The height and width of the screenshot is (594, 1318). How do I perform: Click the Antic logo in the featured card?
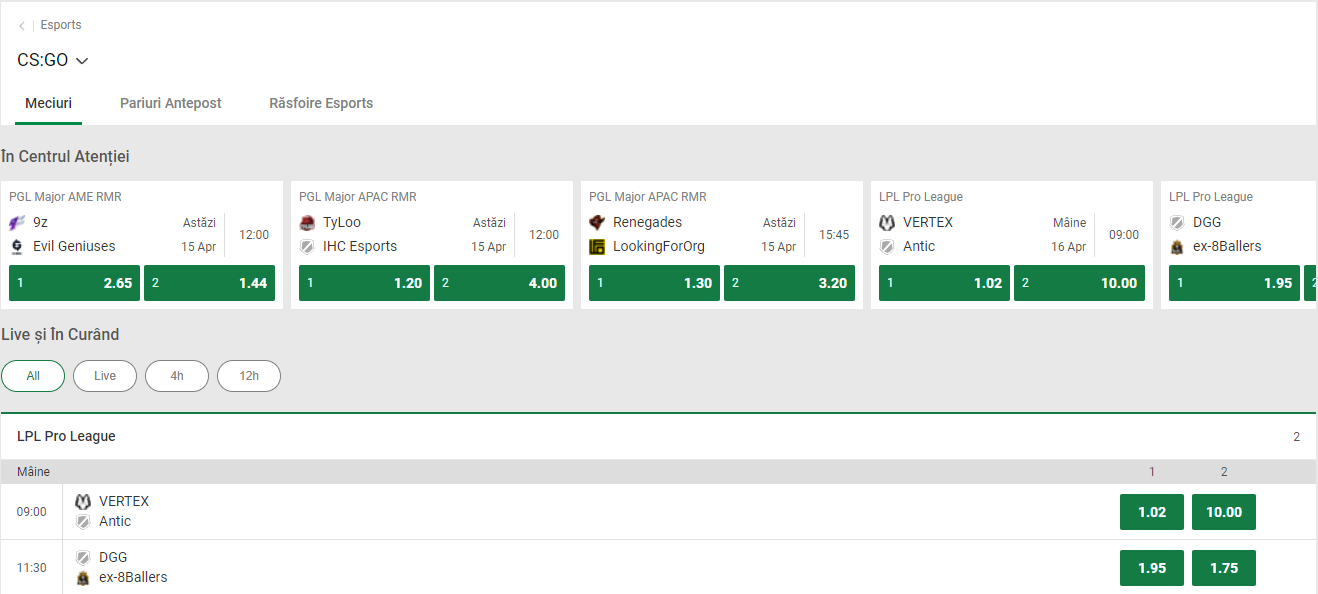(887, 247)
